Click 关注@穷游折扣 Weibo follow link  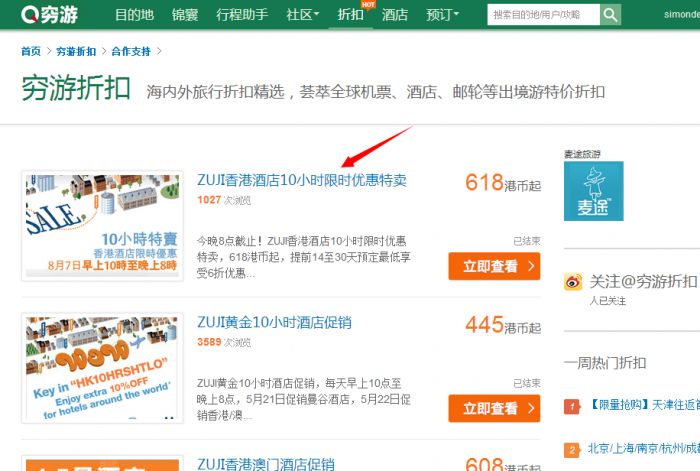click(643, 281)
